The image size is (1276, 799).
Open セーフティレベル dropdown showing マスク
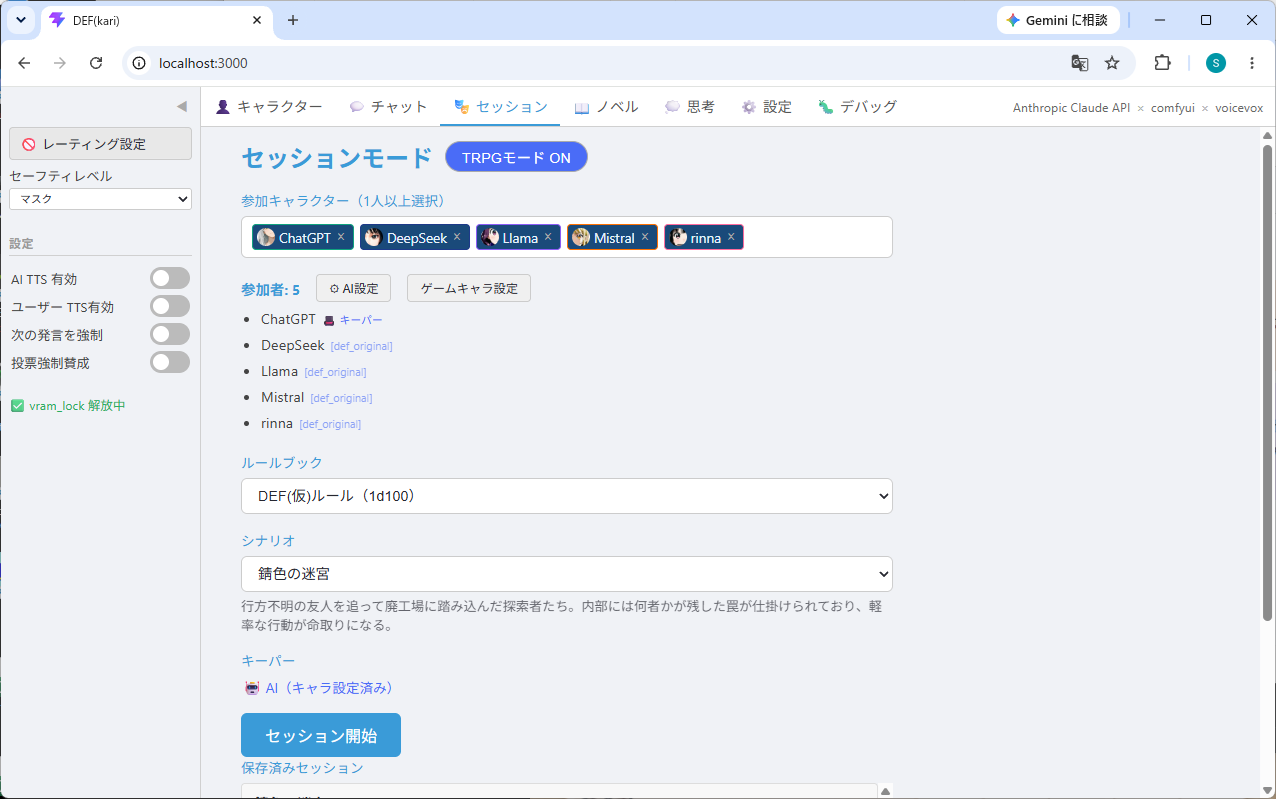pos(100,199)
